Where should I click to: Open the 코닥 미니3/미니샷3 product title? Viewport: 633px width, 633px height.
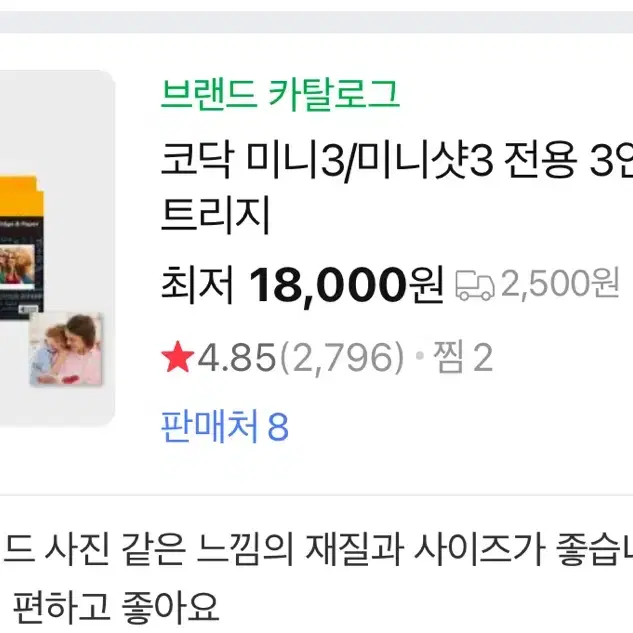click(397, 187)
